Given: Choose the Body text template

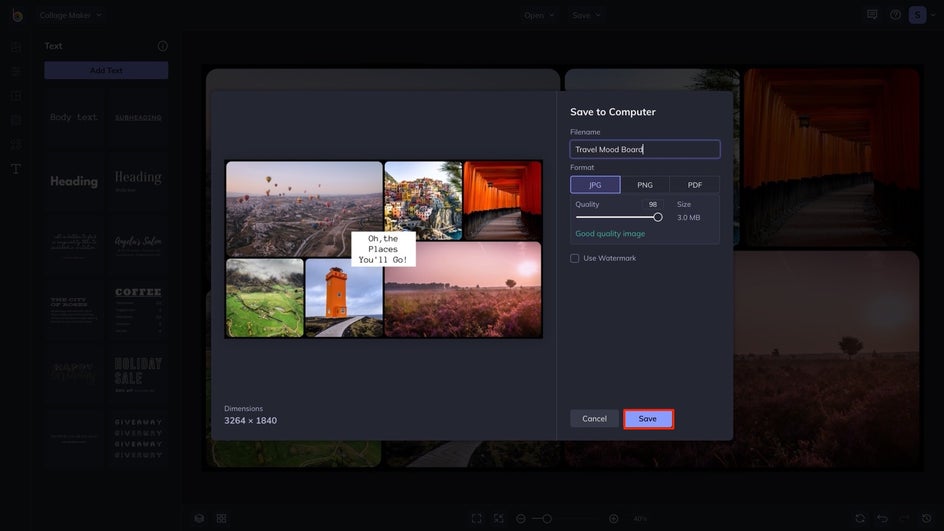Looking at the screenshot, I should pyautogui.click(x=73, y=117).
